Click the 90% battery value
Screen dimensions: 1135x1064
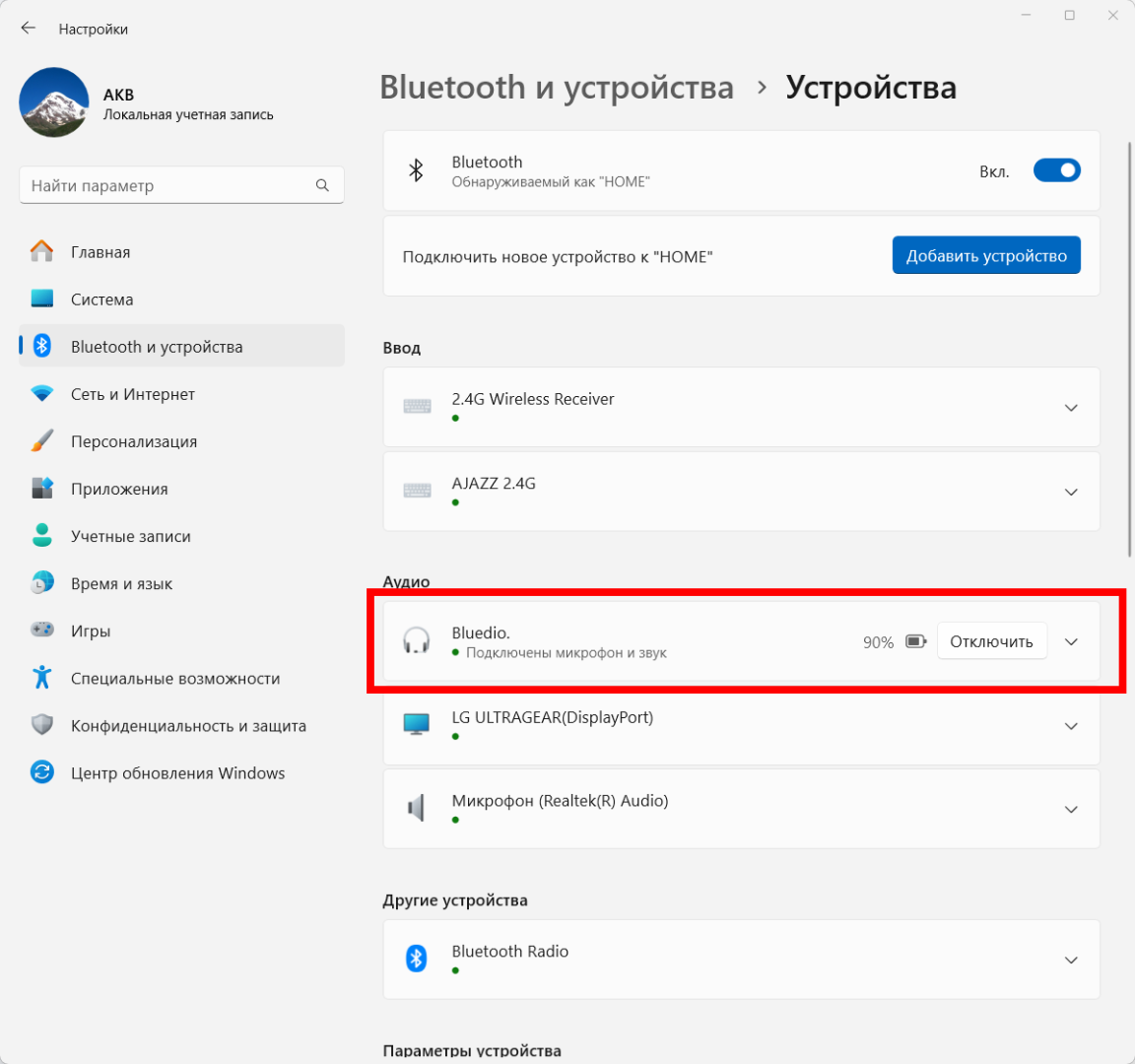pos(878,642)
